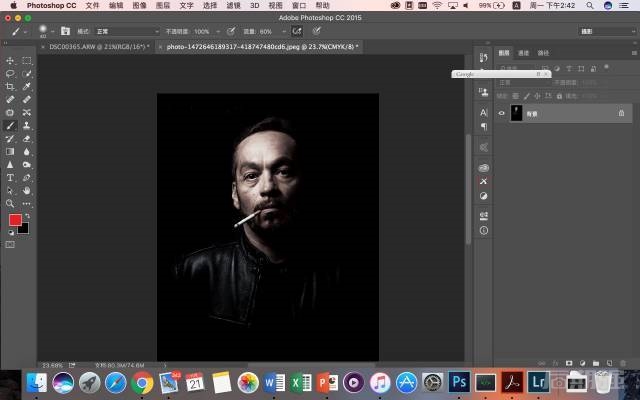Open the 图层 menu
This screenshot has width=640, height=400.
(x=163, y=5)
